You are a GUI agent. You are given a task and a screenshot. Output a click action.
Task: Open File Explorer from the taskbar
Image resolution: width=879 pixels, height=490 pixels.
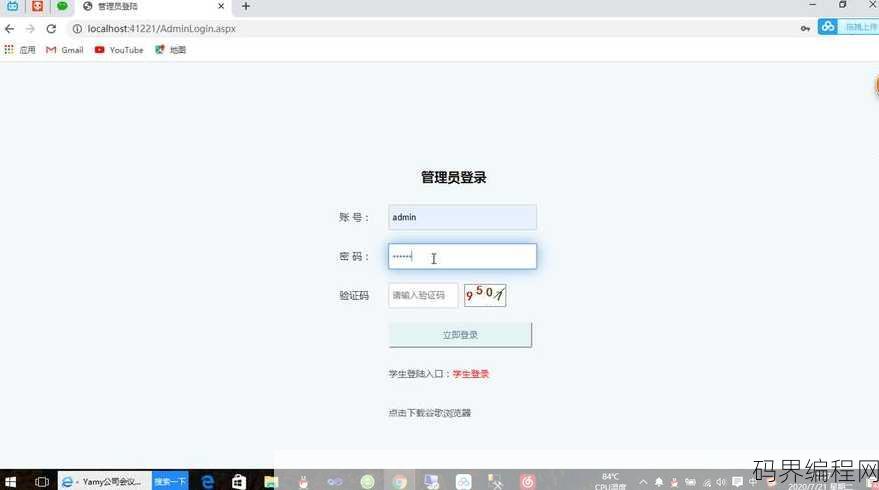[x=271, y=482]
